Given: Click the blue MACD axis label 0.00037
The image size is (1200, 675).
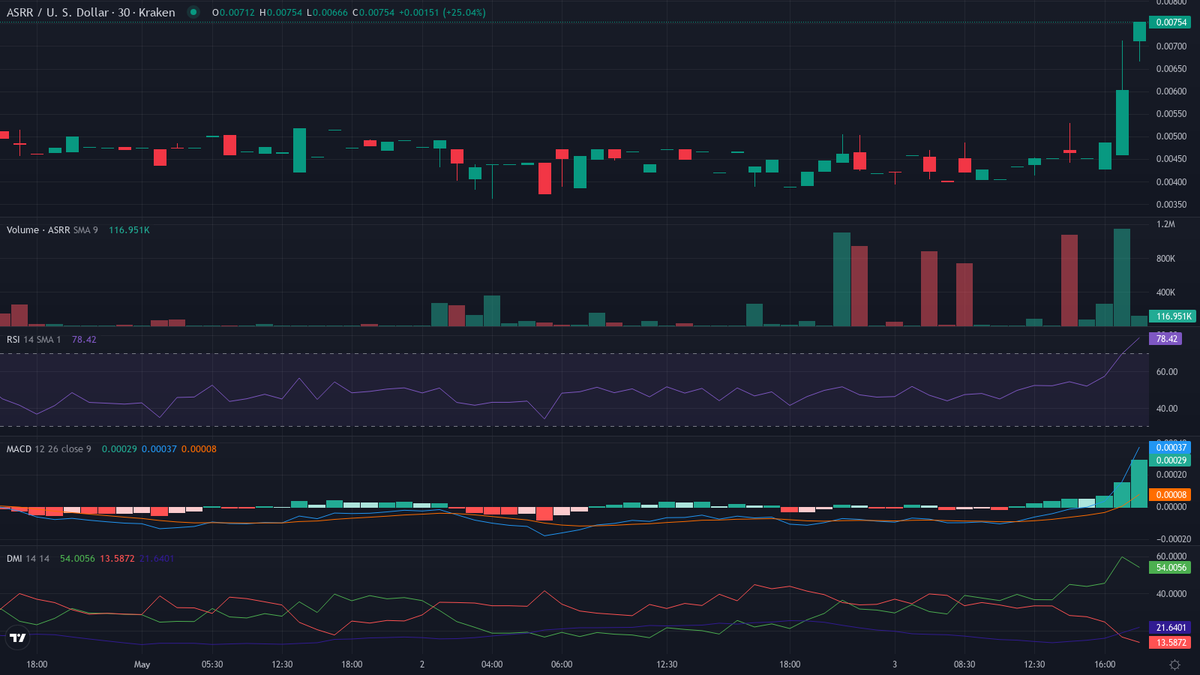Looking at the screenshot, I should (x=1172, y=447).
